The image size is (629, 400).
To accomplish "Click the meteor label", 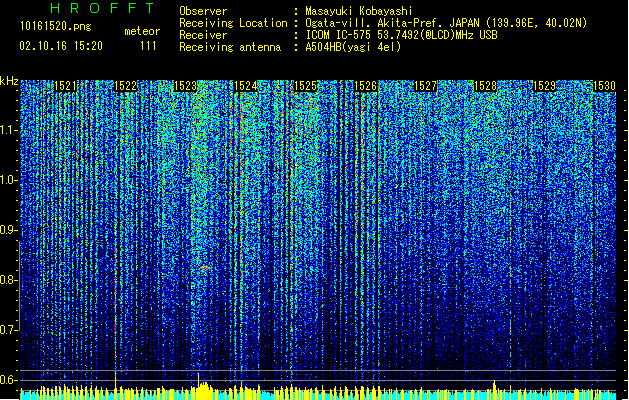I will [x=142, y=31].
